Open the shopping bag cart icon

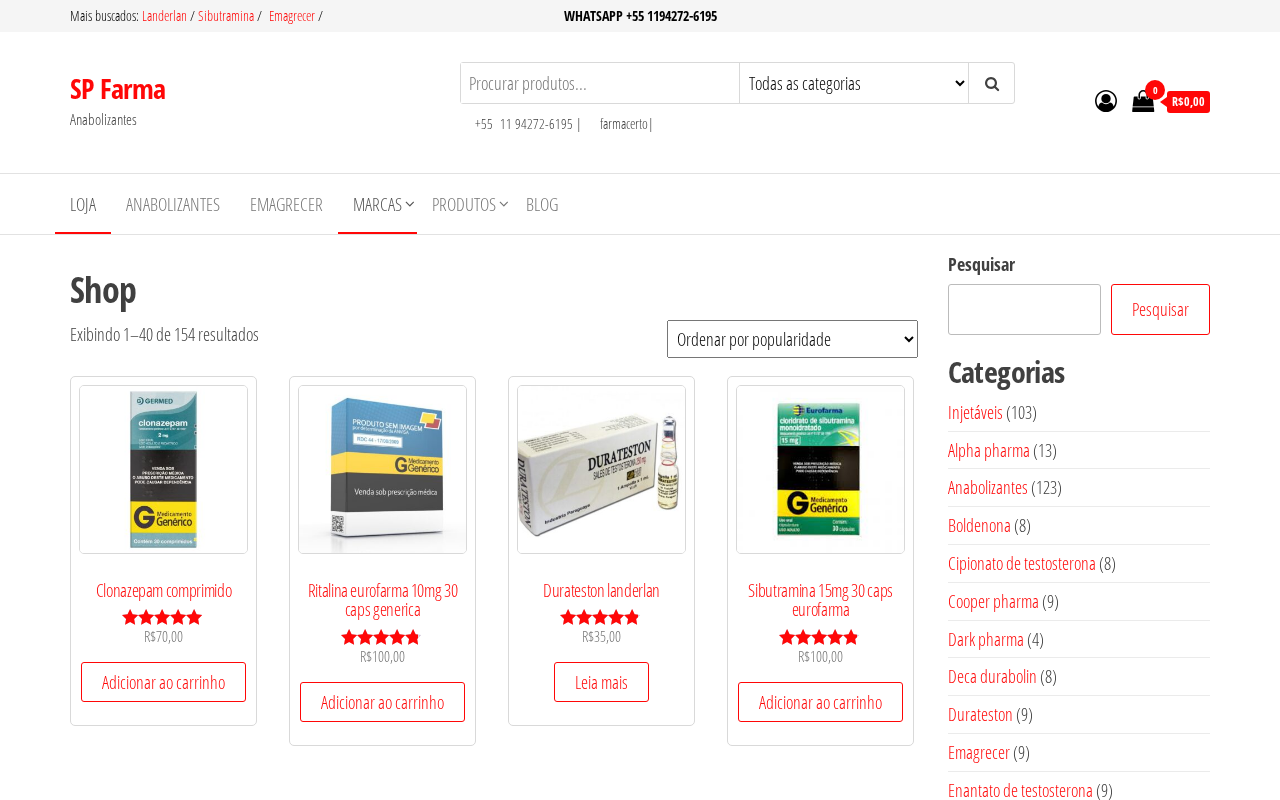pyautogui.click(x=1143, y=101)
